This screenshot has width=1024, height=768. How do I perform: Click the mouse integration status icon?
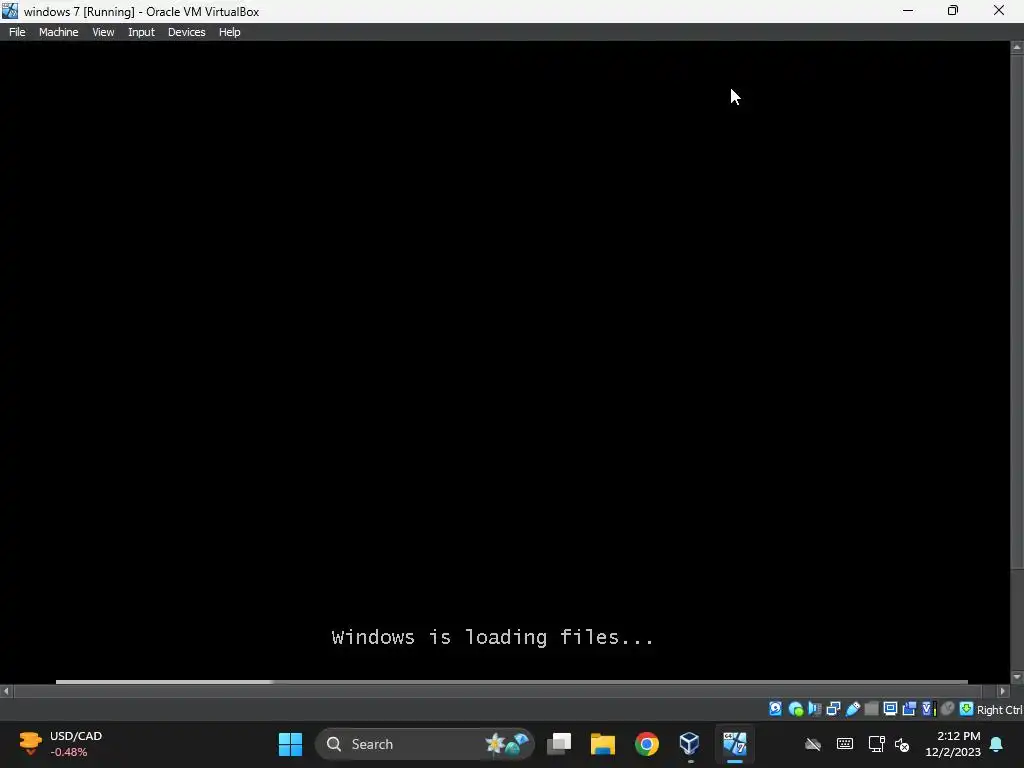point(948,709)
